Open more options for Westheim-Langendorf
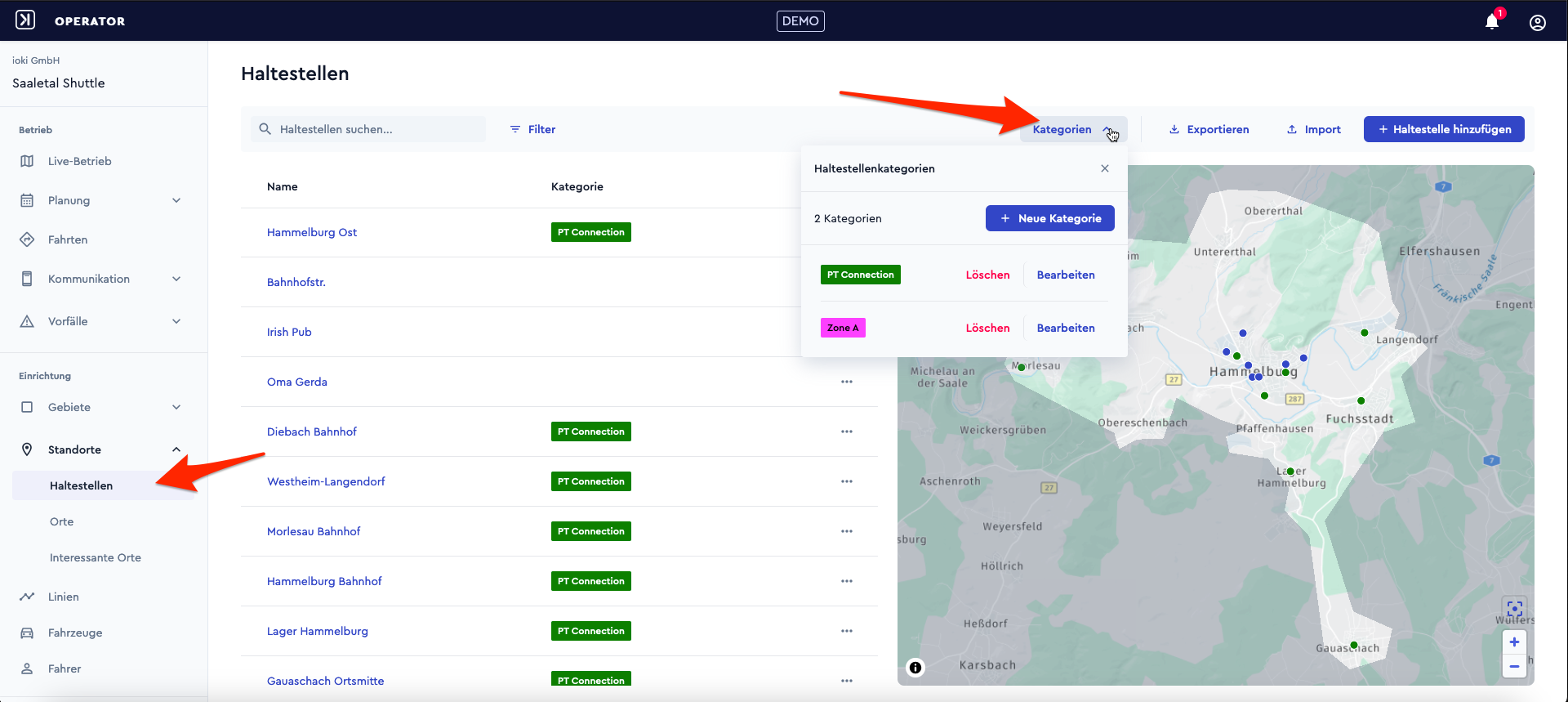This screenshot has width=1568, height=702. tap(847, 481)
